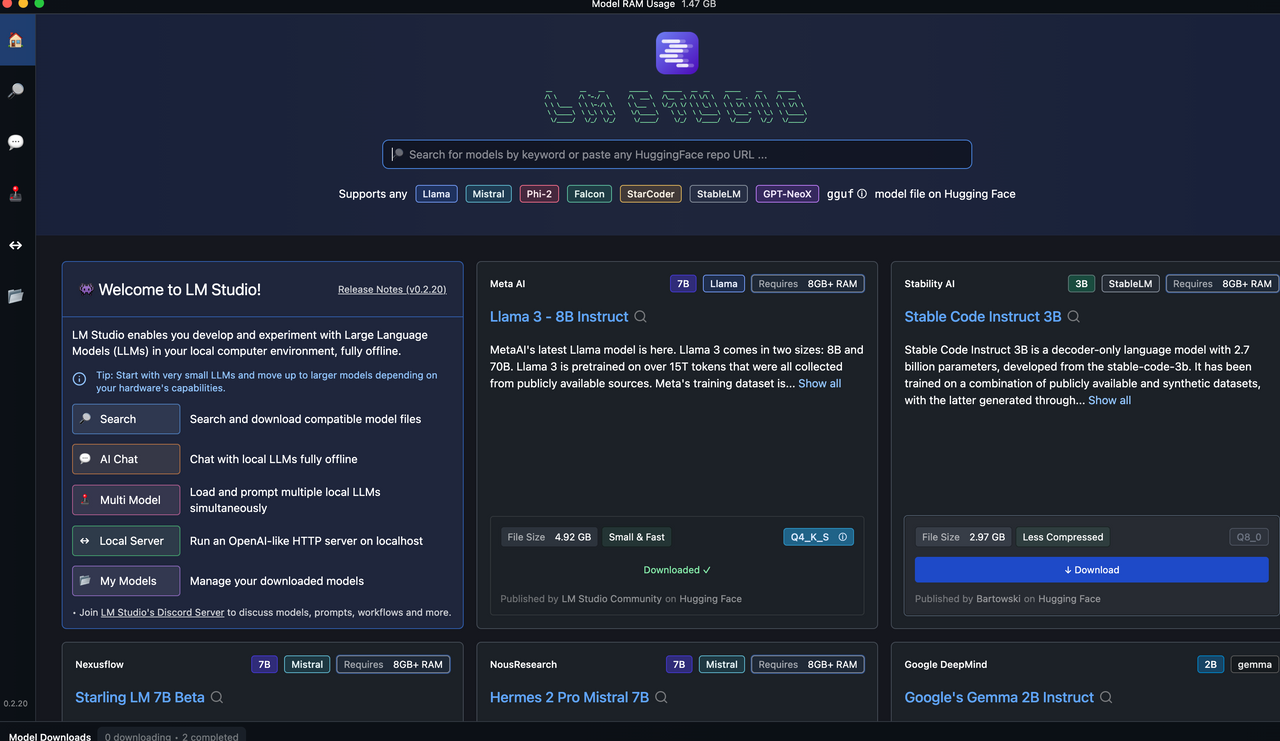Click the Search button in Welcome panel
Image resolution: width=1280 pixels, height=741 pixels.
(126, 419)
